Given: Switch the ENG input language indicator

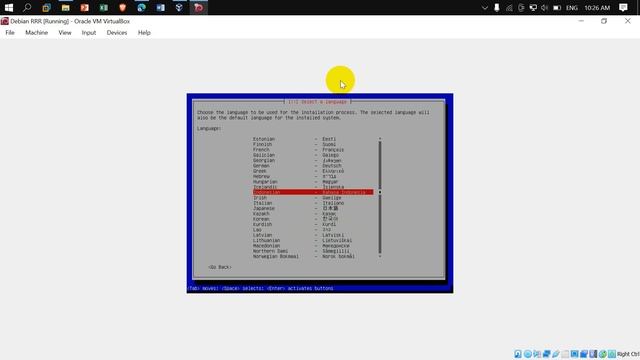Looking at the screenshot, I should (x=572, y=7).
